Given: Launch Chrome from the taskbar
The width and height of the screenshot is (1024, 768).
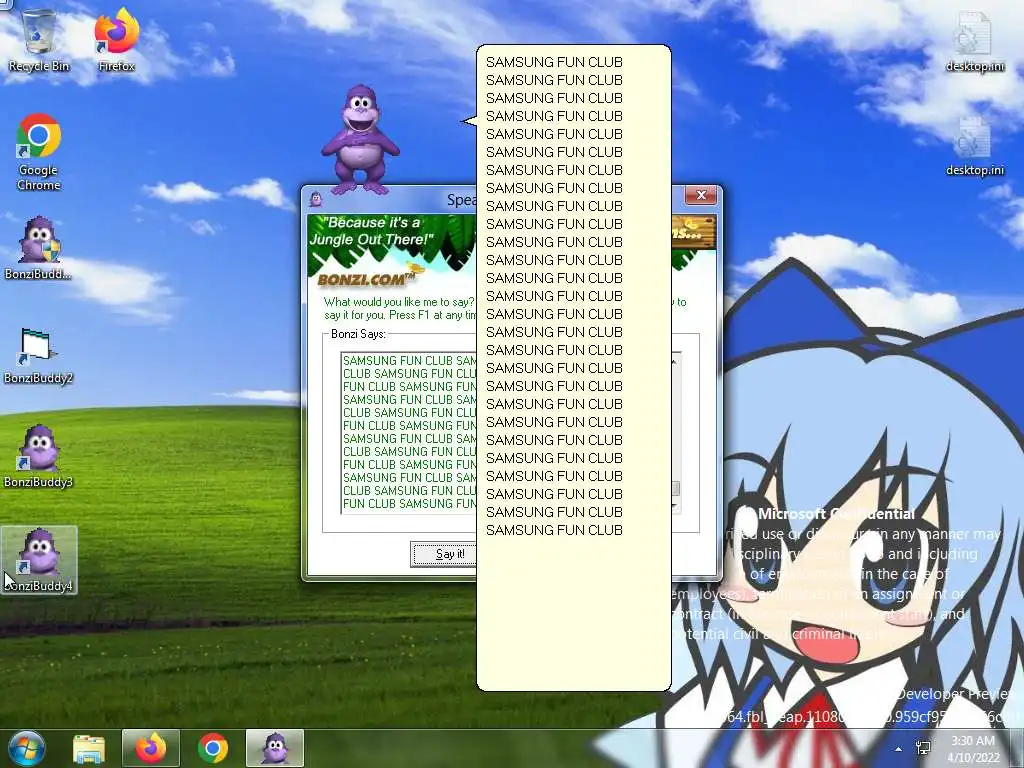Looking at the screenshot, I should pyautogui.click(x=213, y=748).
